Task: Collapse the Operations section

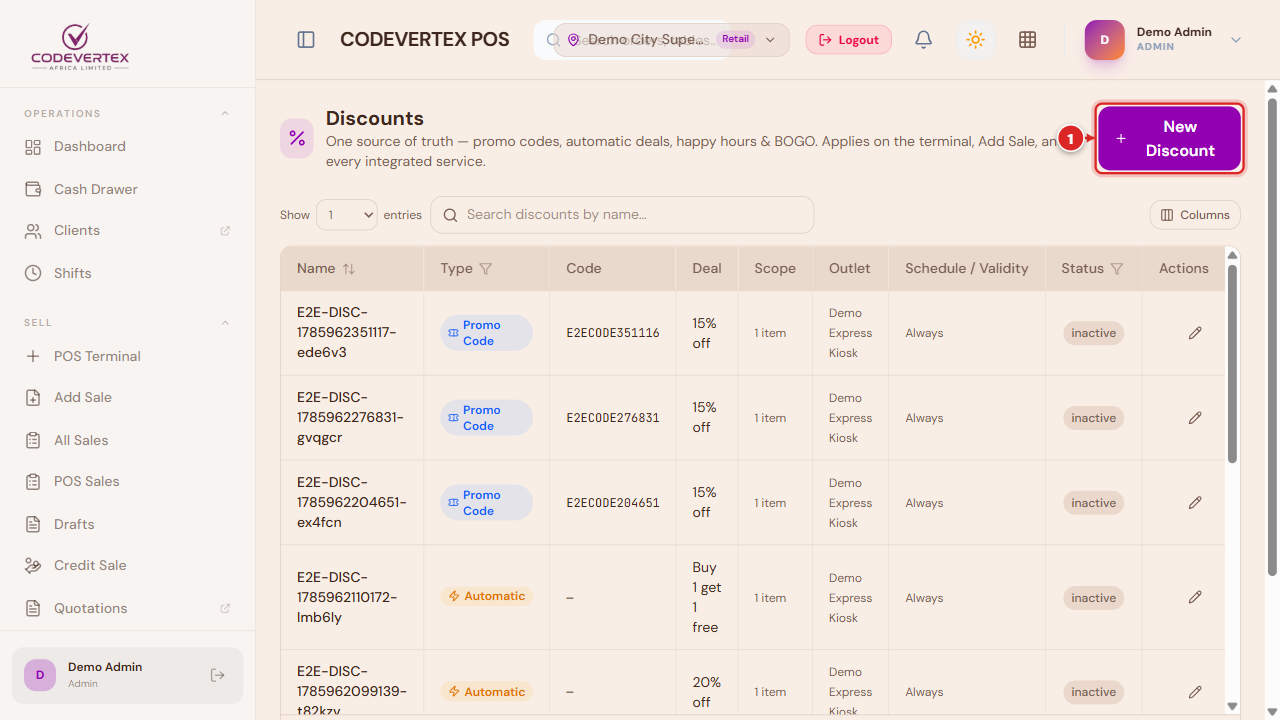Action: [225, 114]
